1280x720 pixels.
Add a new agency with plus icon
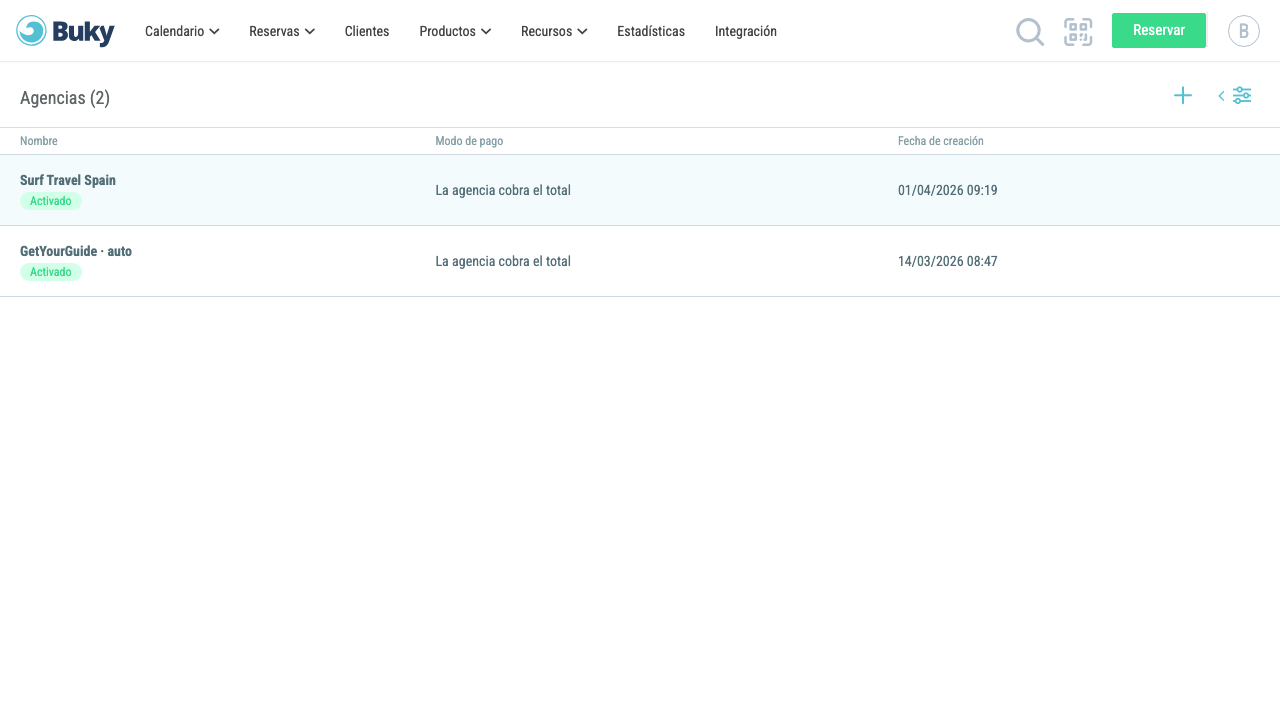click(x=1183, y=95)
